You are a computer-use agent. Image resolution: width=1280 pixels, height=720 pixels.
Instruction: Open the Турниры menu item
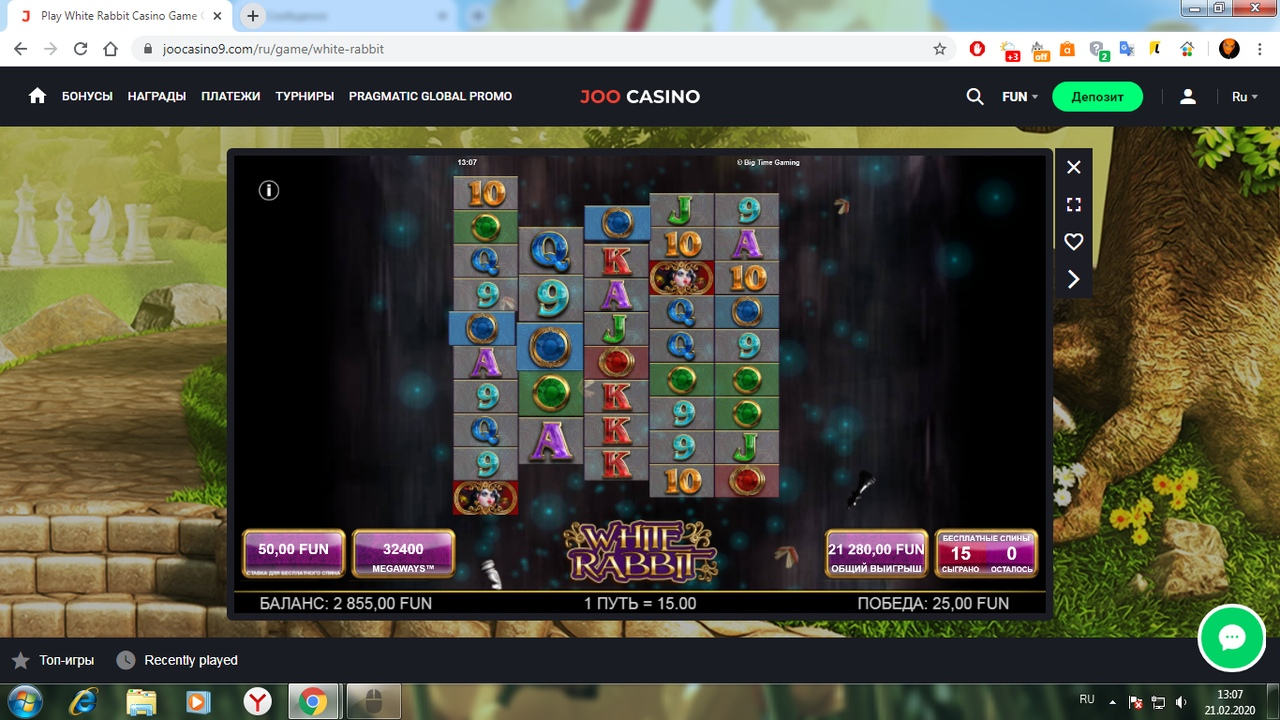305,96
